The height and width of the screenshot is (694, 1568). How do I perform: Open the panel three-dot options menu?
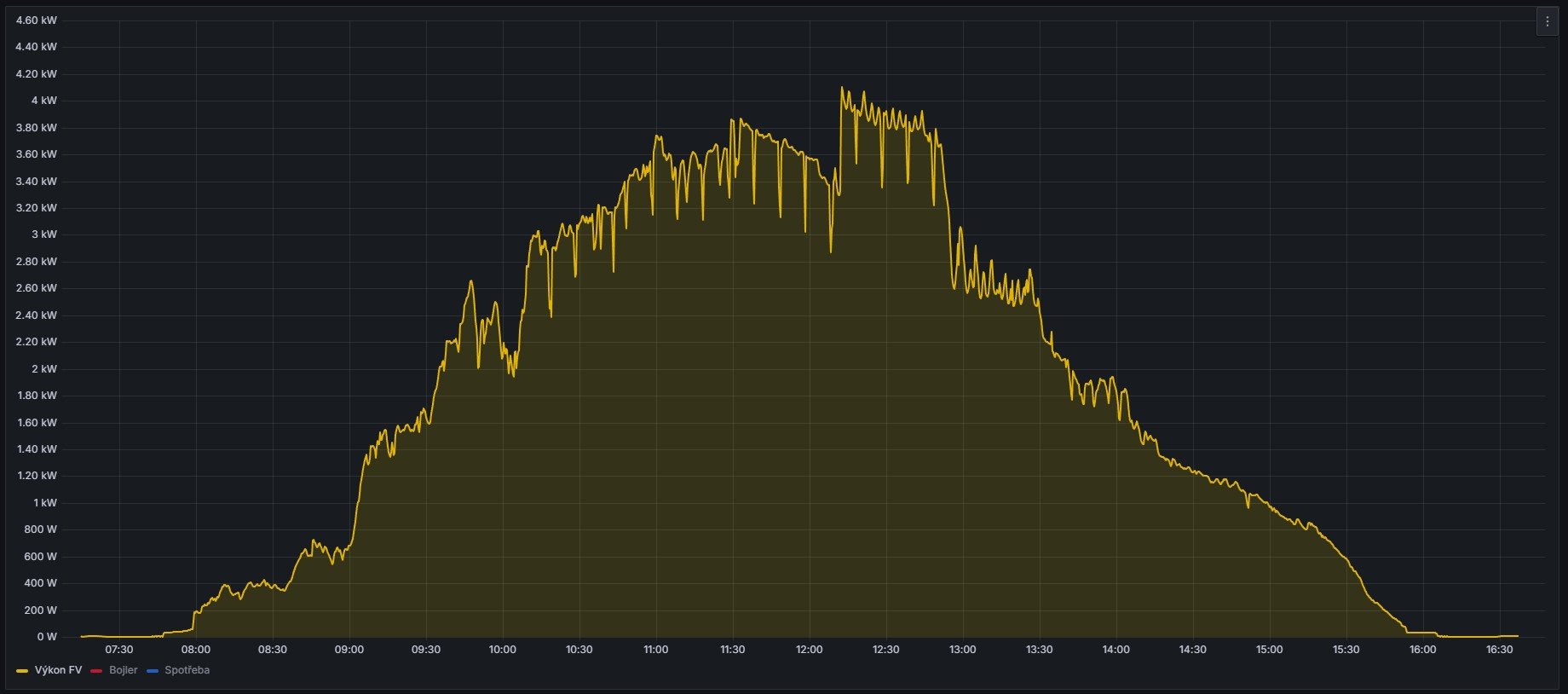(1547, 21)
